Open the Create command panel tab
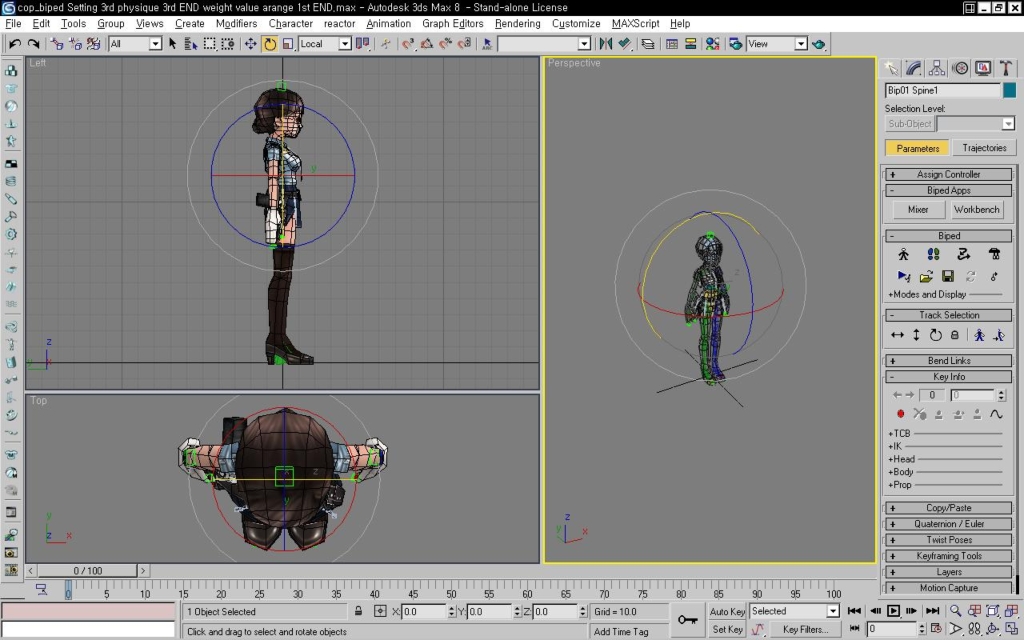The width and height of the screenshot is (1024, 640). [x=891, y=68]
